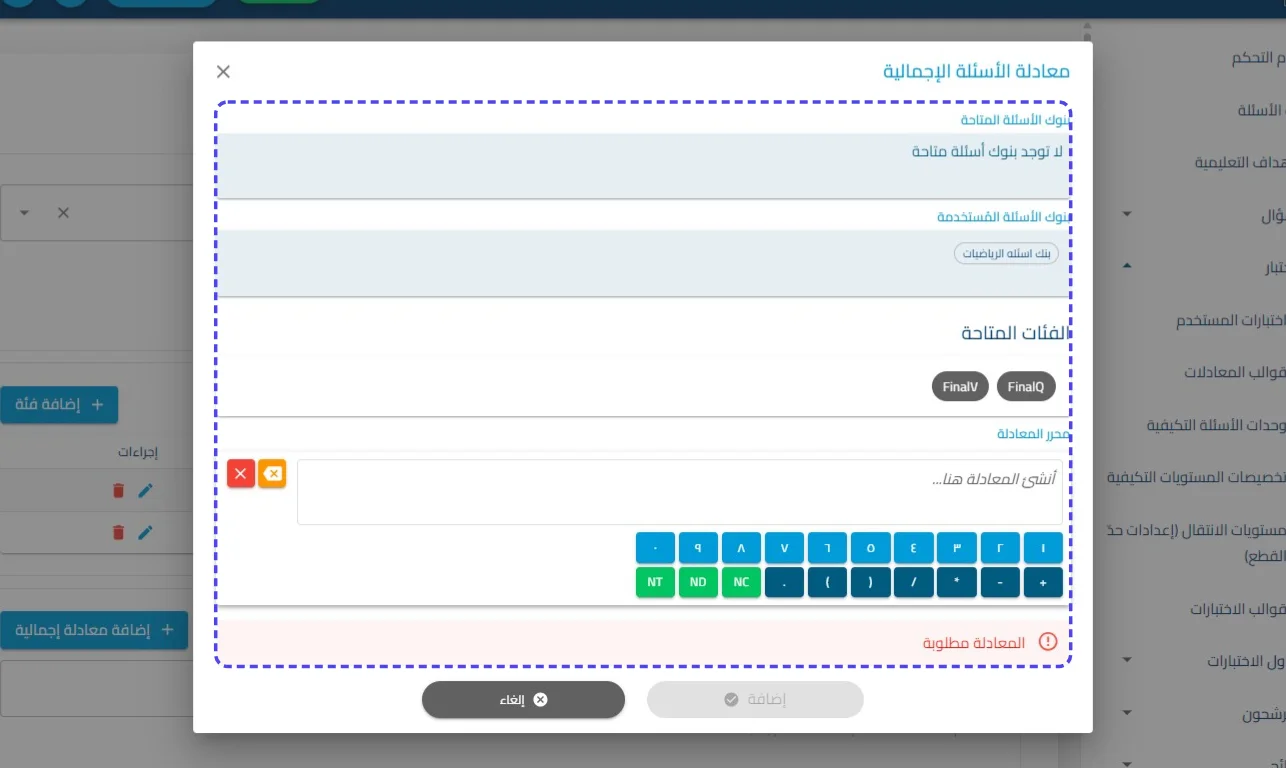This screenshot has height=768, width=1286.
Task: Click the multiply (*) operator key
Action: [x=957, y=582]
